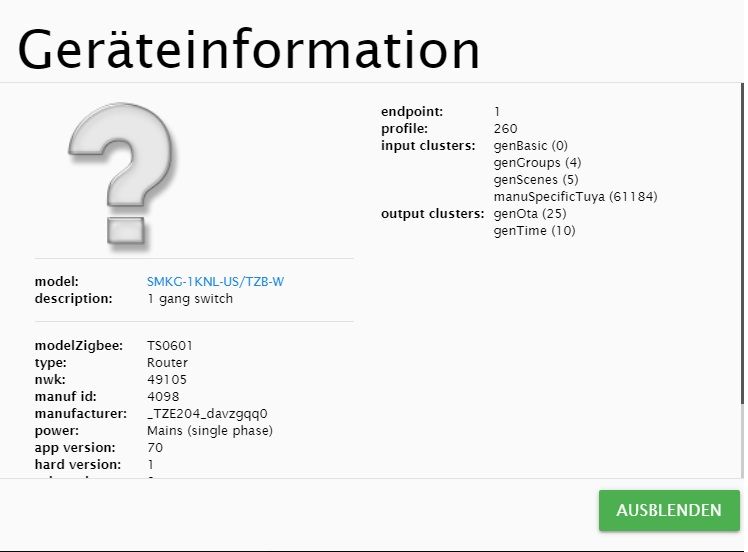Click the app version value 70
The height and width of the screenshot is (552, 748).
pyautogui.click(x=155, y=448)
